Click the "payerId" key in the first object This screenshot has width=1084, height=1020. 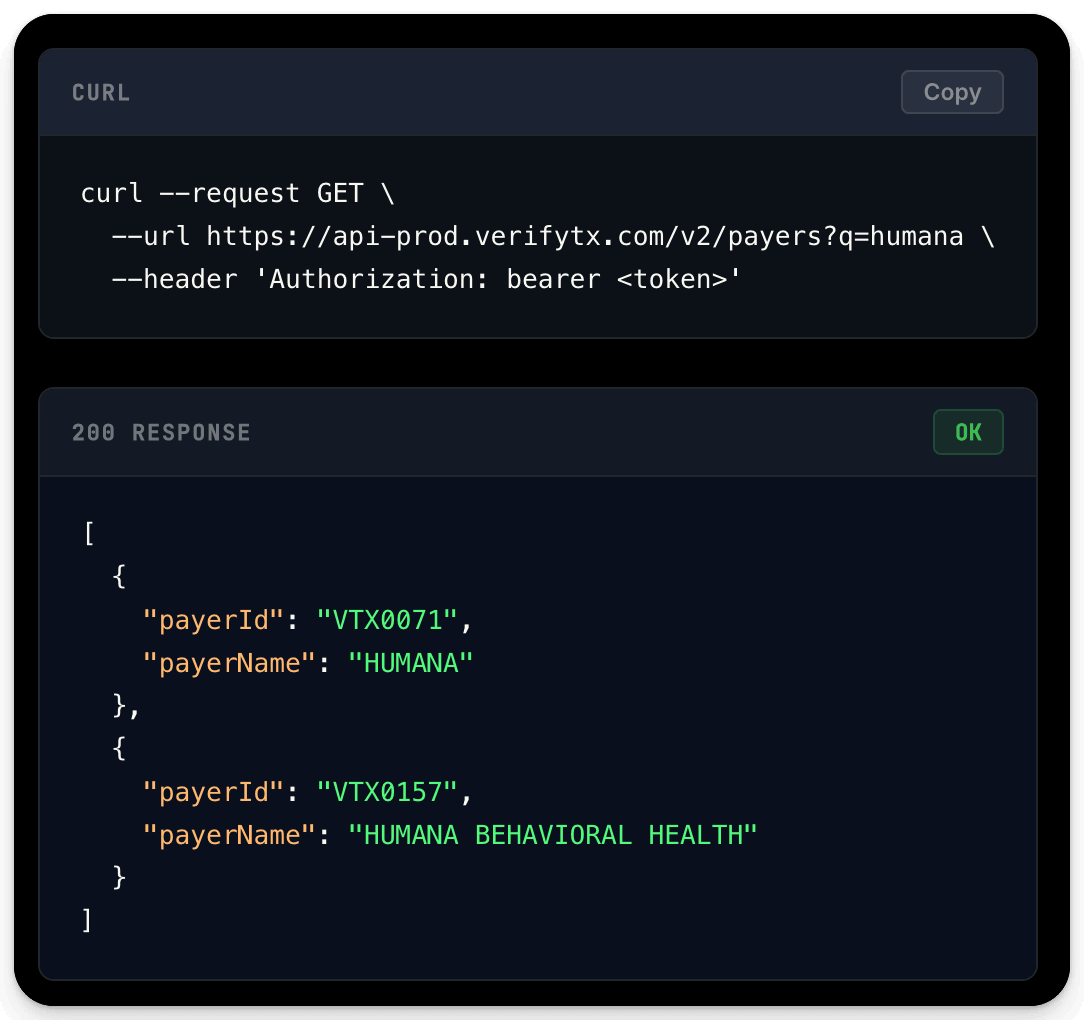(x=213, y=620)
